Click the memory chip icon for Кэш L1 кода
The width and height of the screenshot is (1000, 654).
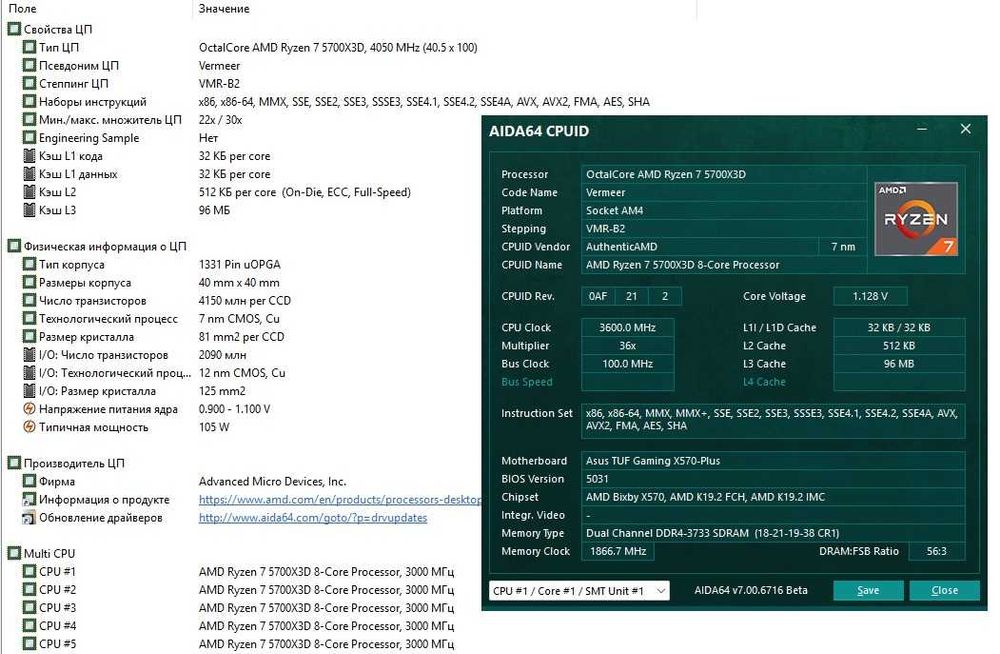29,156
